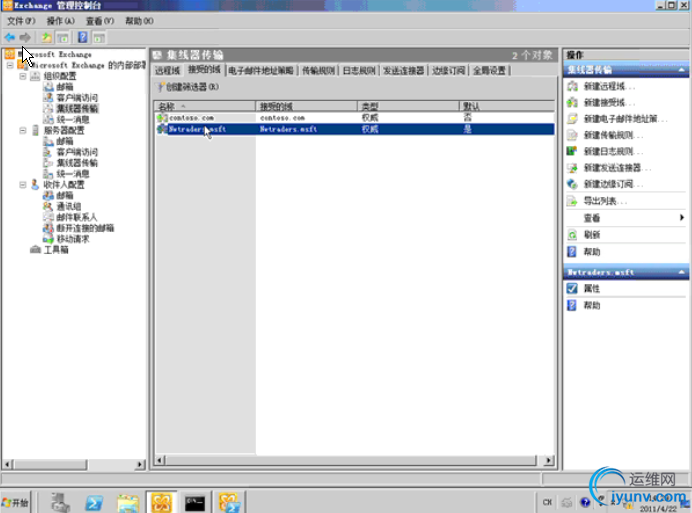Click 新建接受域 action icon
The width and height of the screenshot is (692, 513).
coord(572,103)
